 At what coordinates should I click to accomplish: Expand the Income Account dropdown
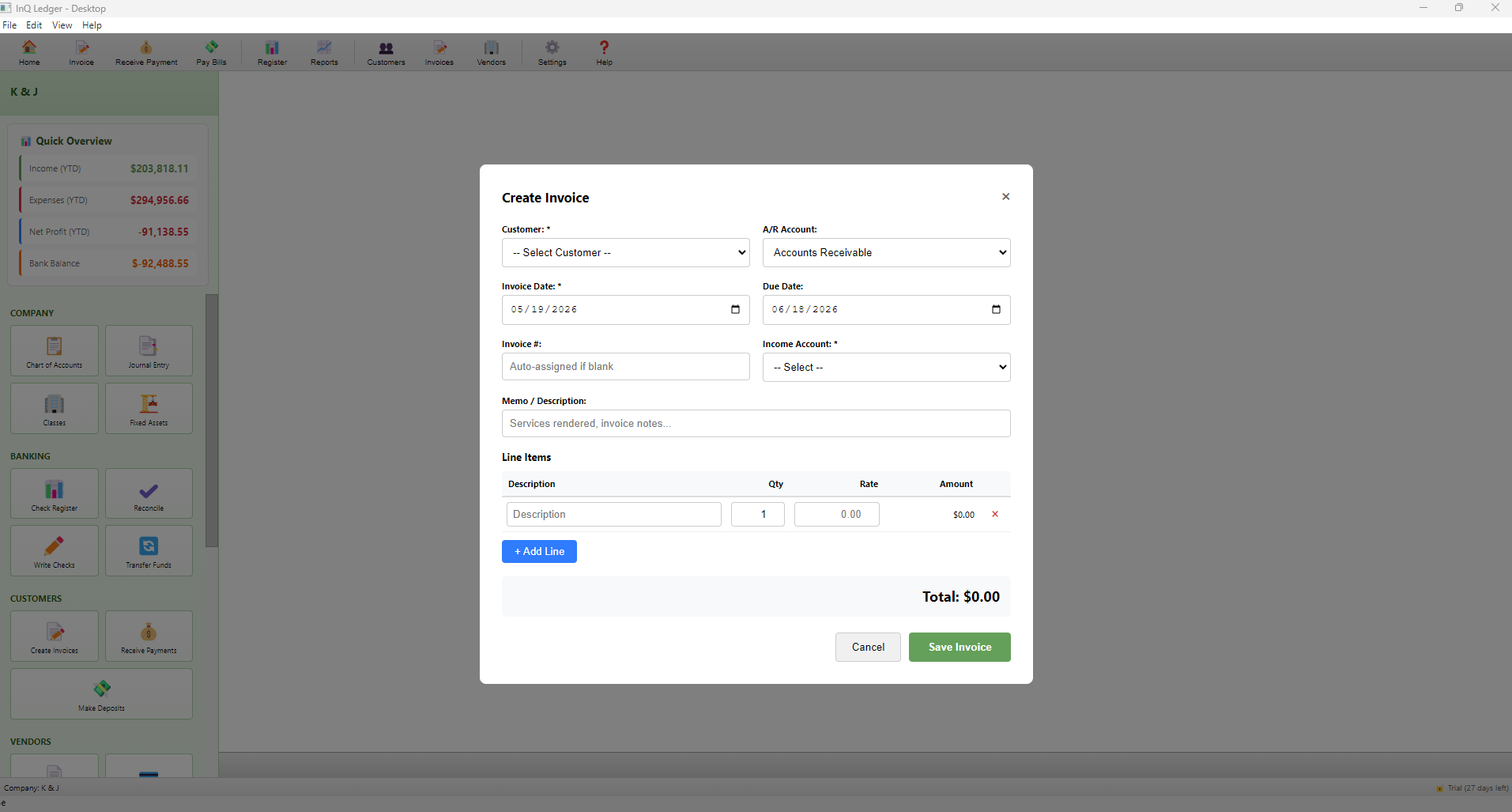tap(886, 367)
